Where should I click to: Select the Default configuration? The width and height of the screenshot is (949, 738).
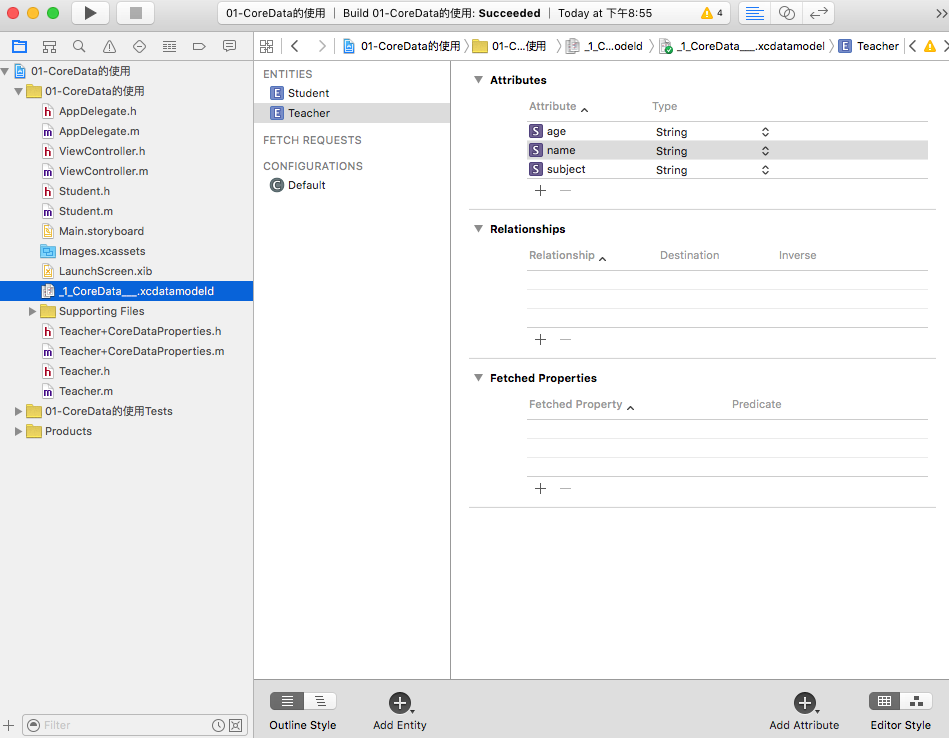pyautogui.click(x=352, y=185)
